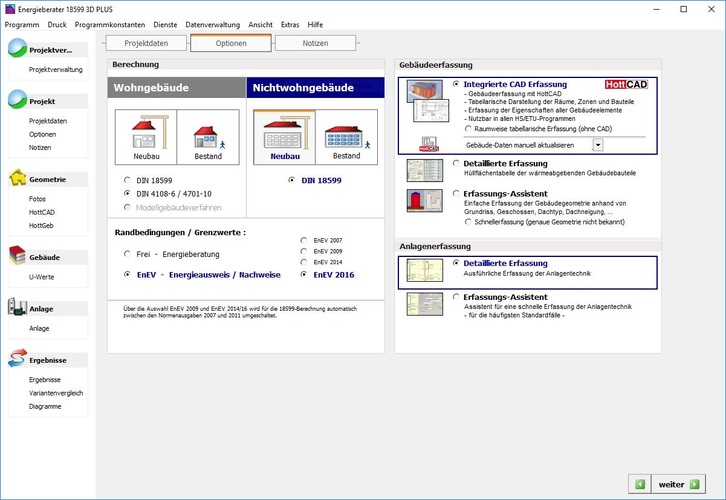The width and height of the screenshot is (726, 500).
Task: Select the Wohngebäude Neubau building icon
Action: click(146, 137)
